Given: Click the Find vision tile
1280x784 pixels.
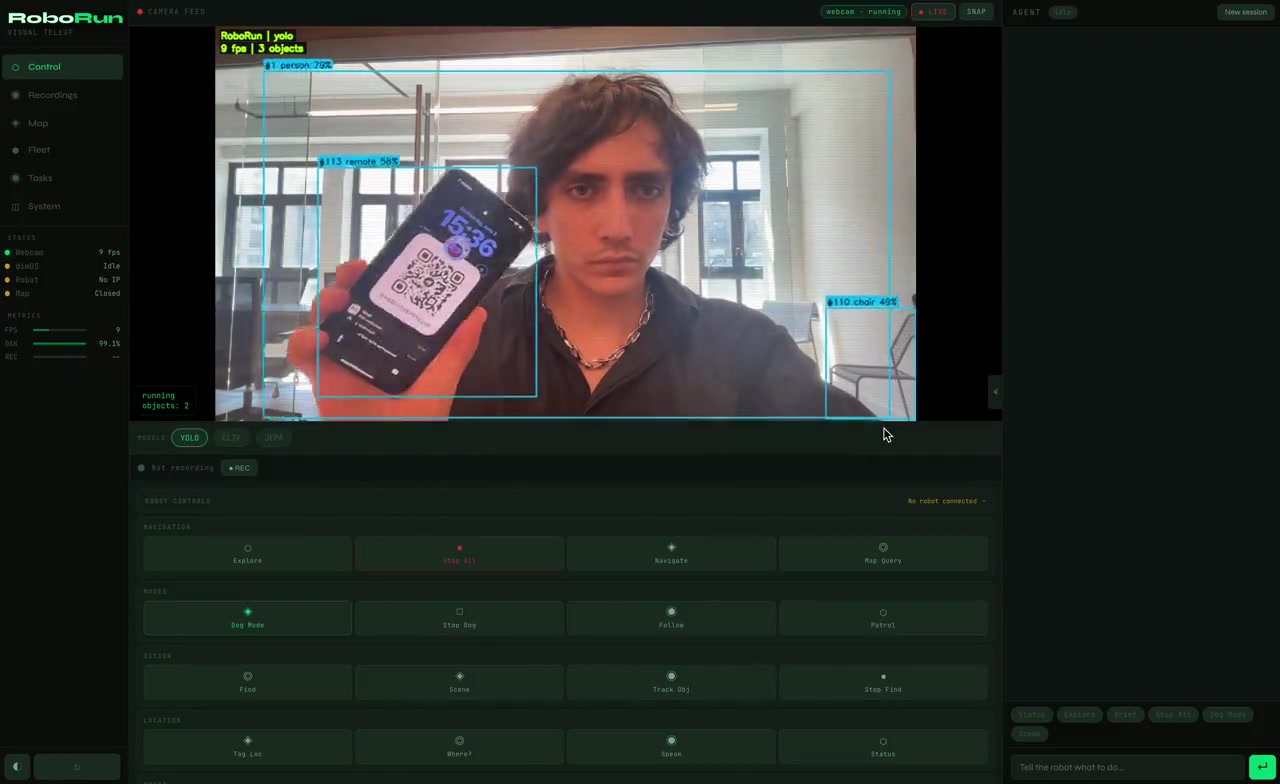Looking at the screenshot, I should point(247,683).
